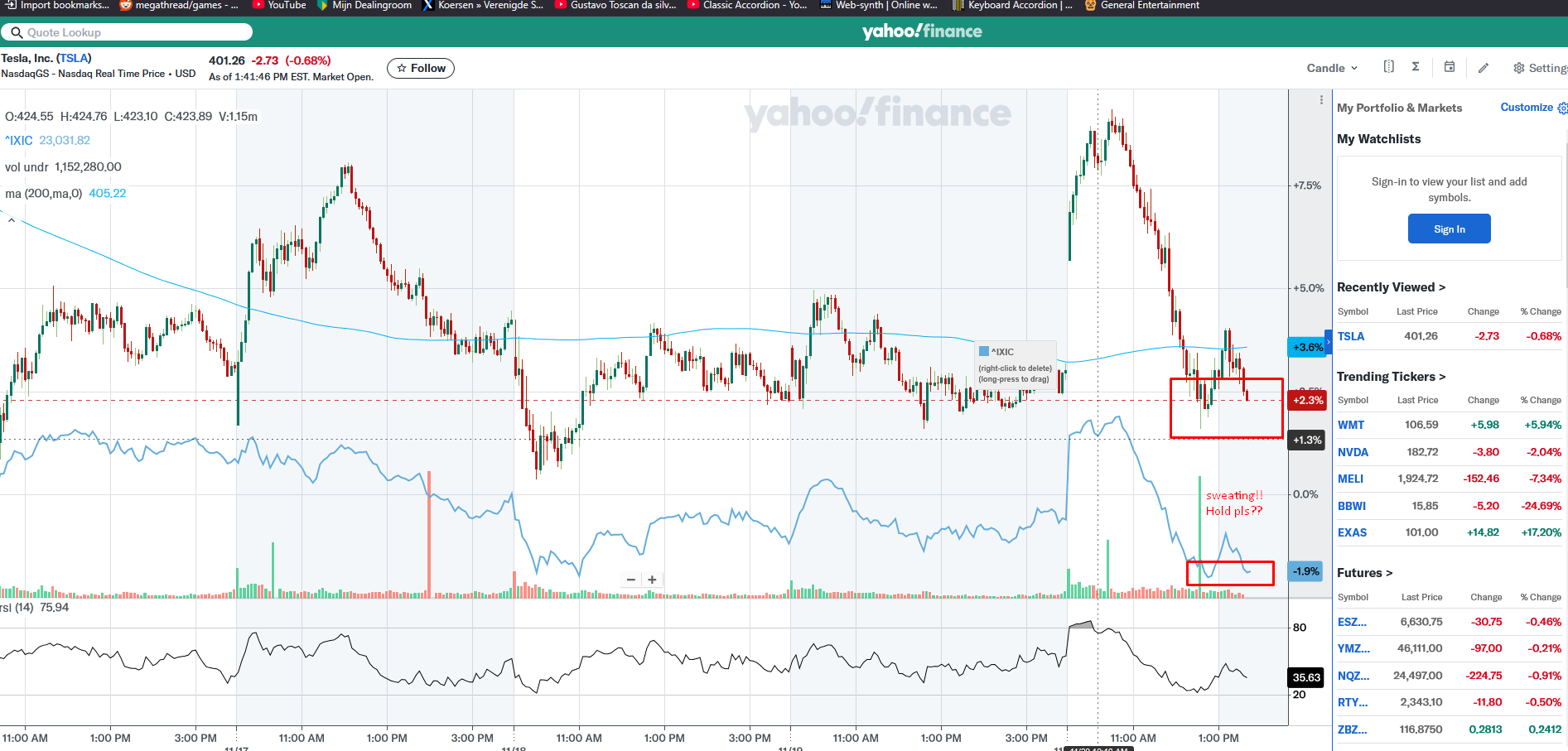
Task: Select the ^IXIC 23,031.82 comparison label
Action: click(47, 141)
